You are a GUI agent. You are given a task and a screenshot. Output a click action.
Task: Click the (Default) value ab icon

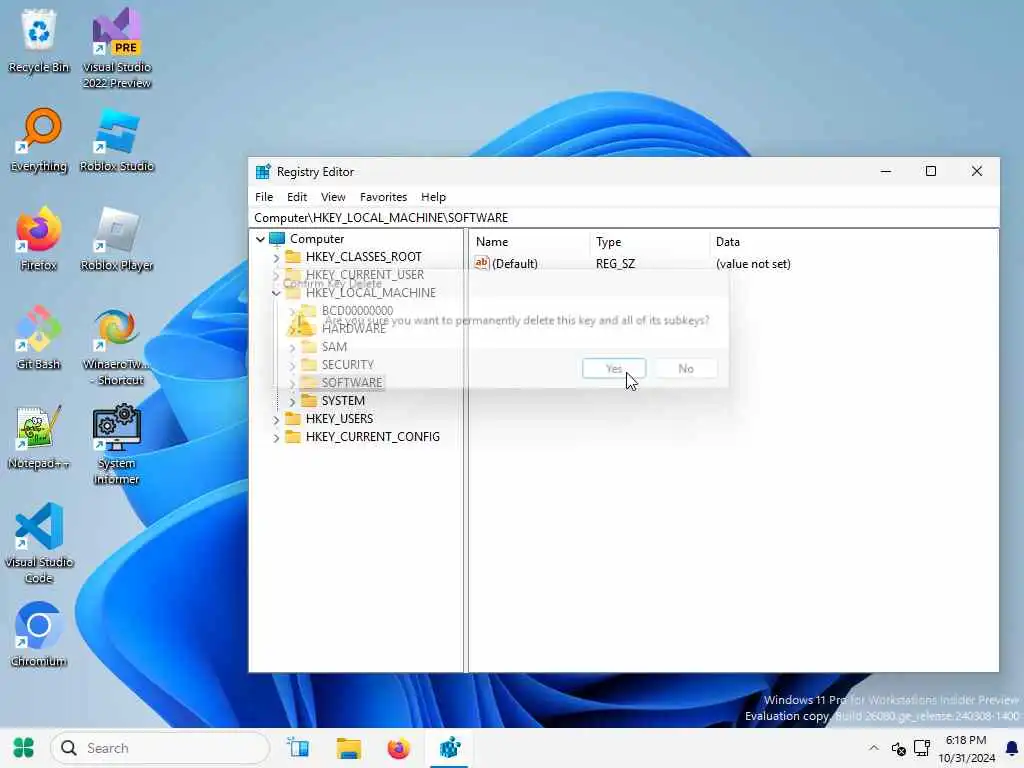(x=481, y=263)
